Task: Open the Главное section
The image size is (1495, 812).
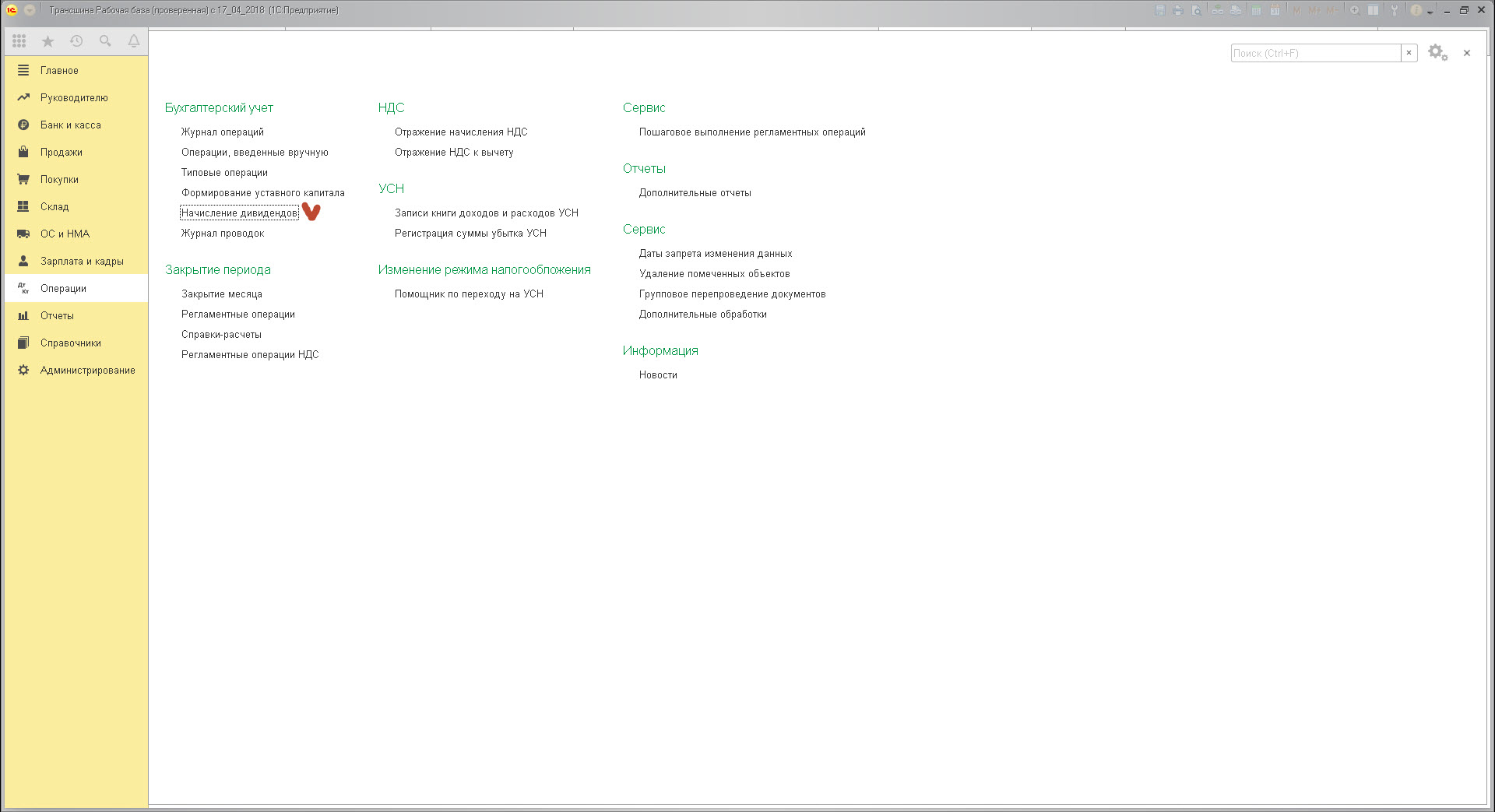Action: (76, 70)
